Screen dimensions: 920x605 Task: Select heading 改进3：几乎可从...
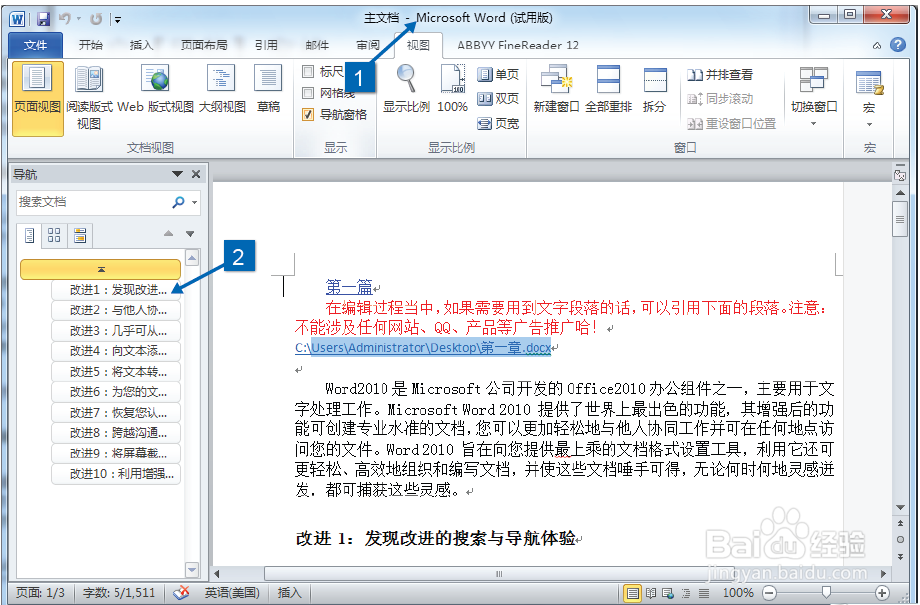point(116,331)
